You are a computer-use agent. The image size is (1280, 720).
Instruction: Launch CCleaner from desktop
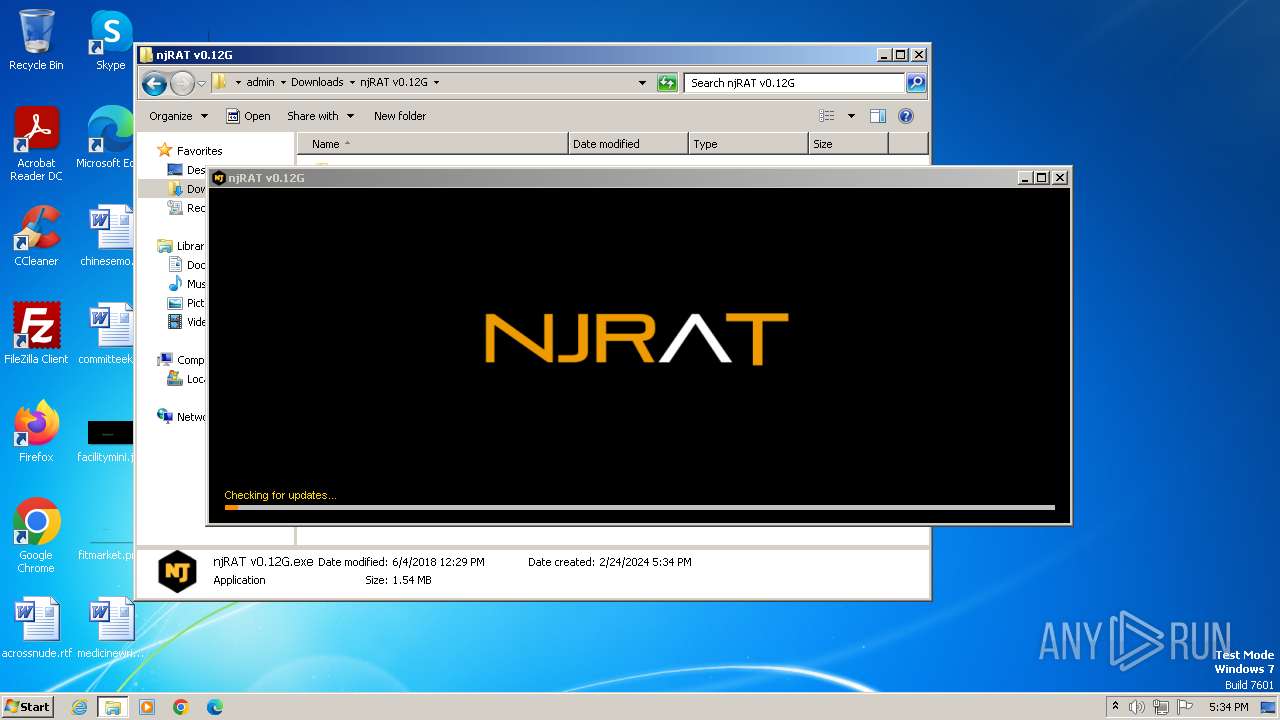coord(36,236)
